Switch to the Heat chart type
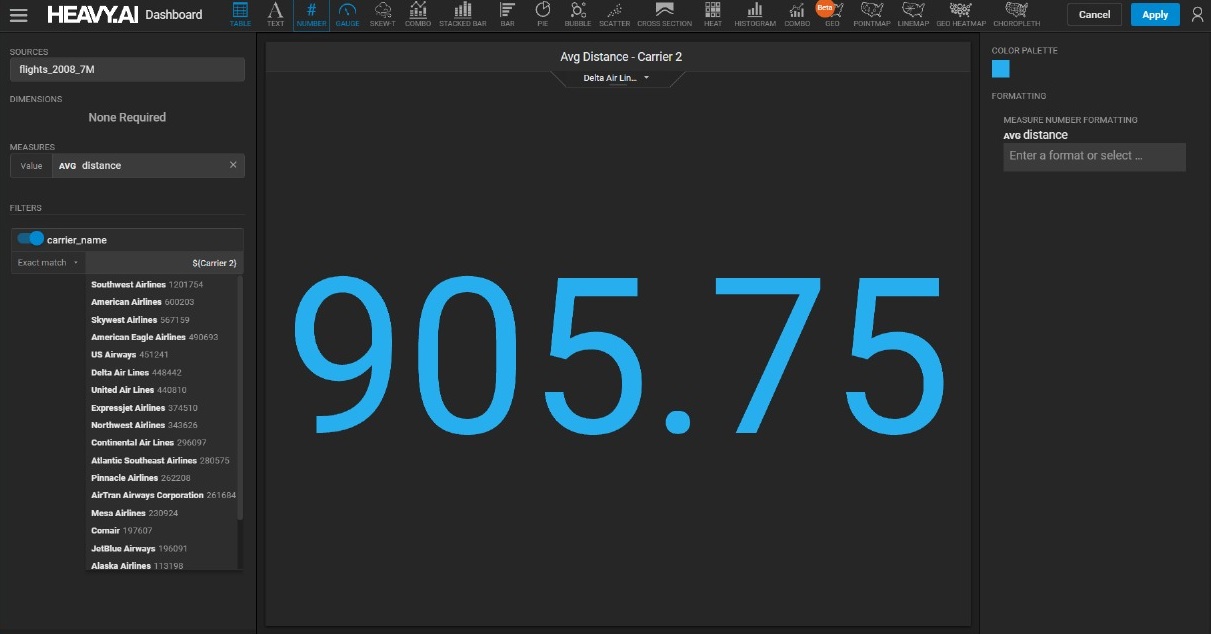 712,14
